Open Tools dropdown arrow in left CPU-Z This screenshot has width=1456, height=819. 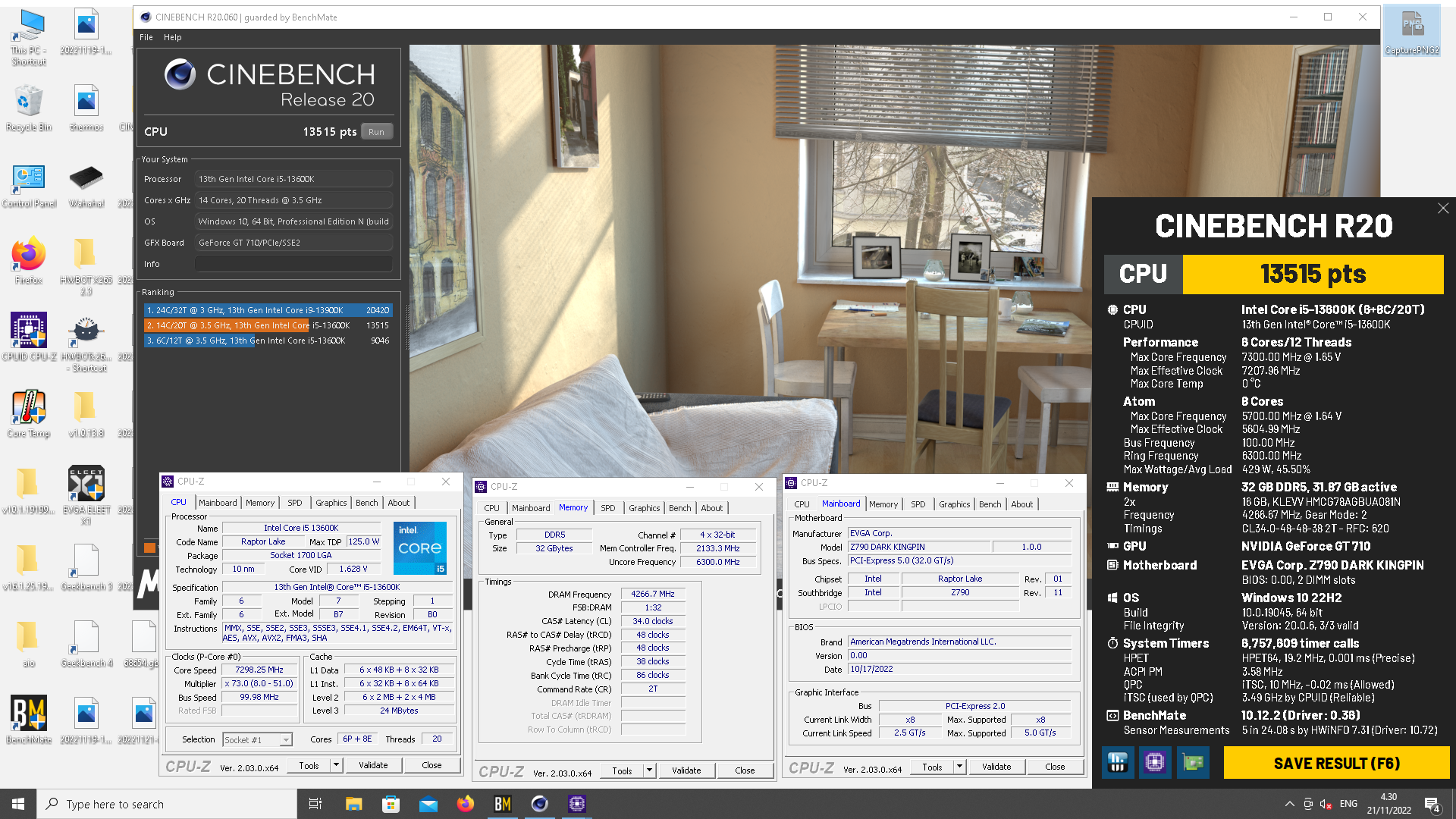(x=336, y=765)
